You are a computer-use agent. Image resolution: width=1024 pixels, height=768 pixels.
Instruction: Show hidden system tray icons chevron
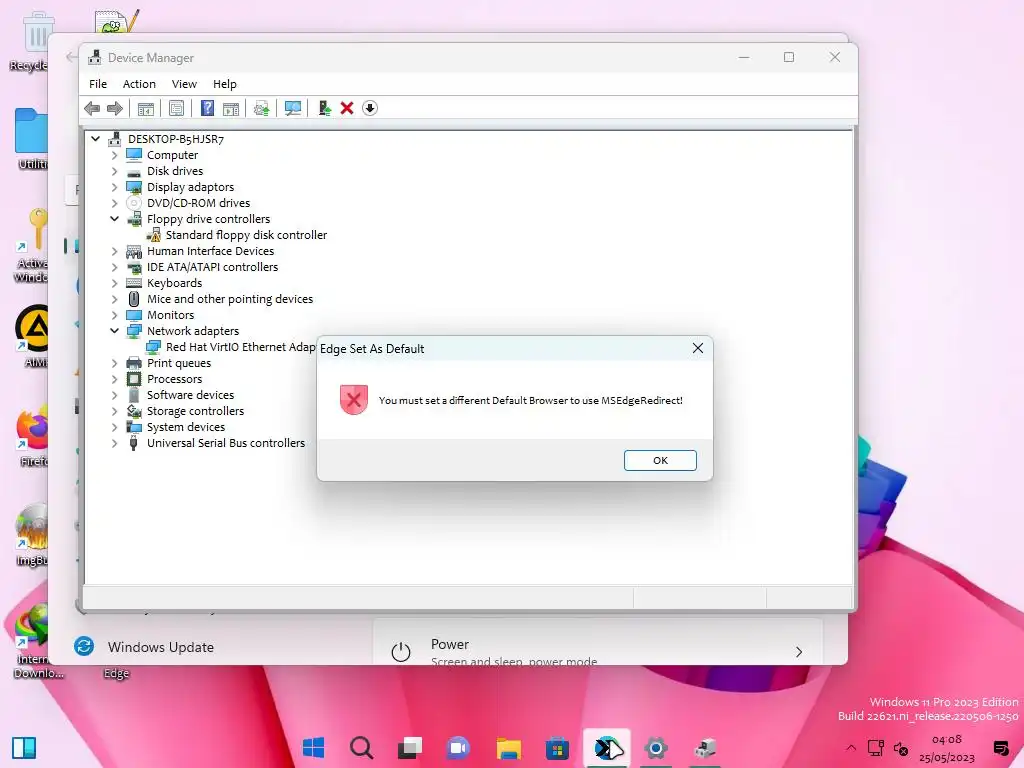point(851,748)
